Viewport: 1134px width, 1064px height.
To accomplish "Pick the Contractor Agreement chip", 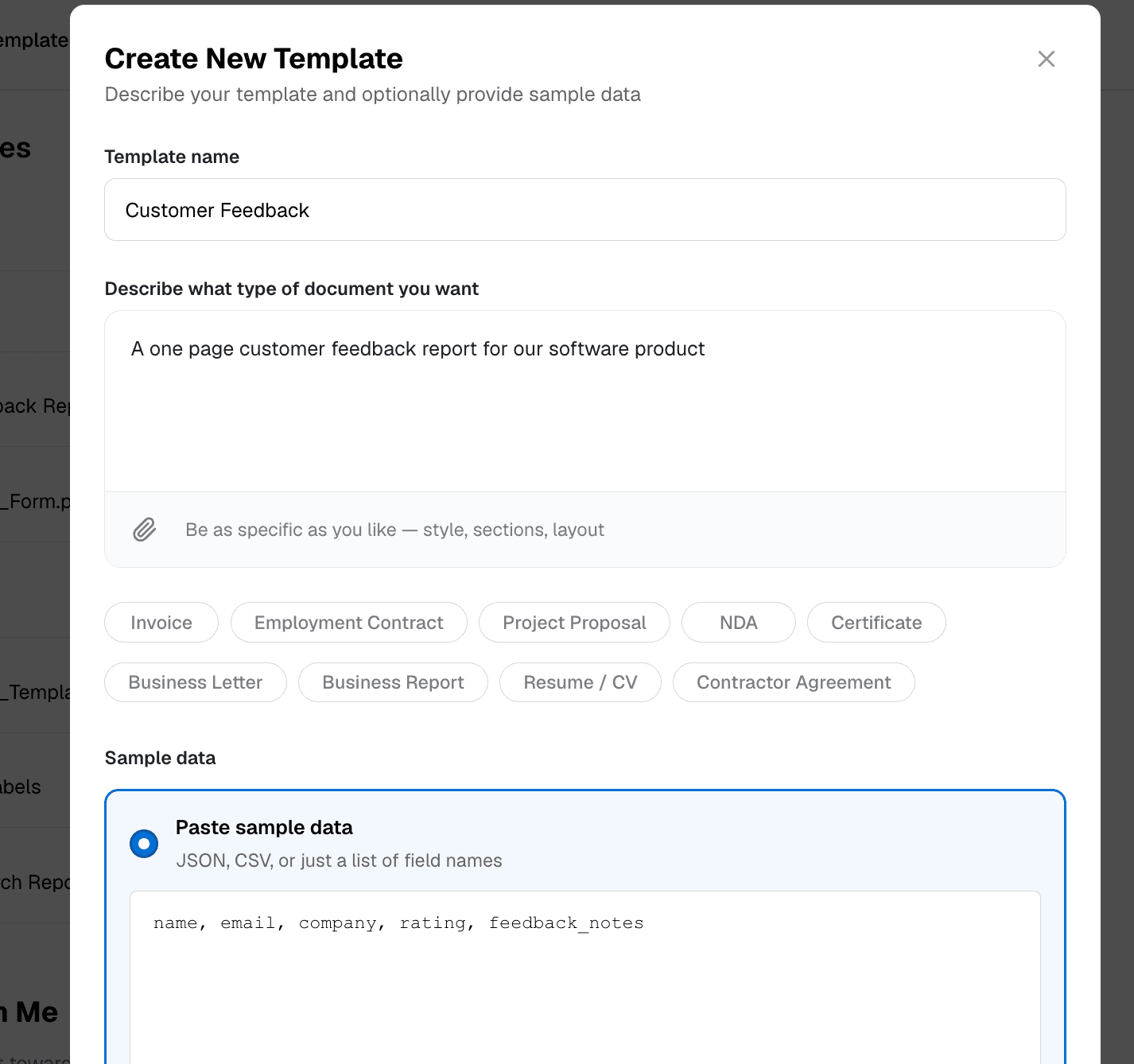I will (794, 682).
